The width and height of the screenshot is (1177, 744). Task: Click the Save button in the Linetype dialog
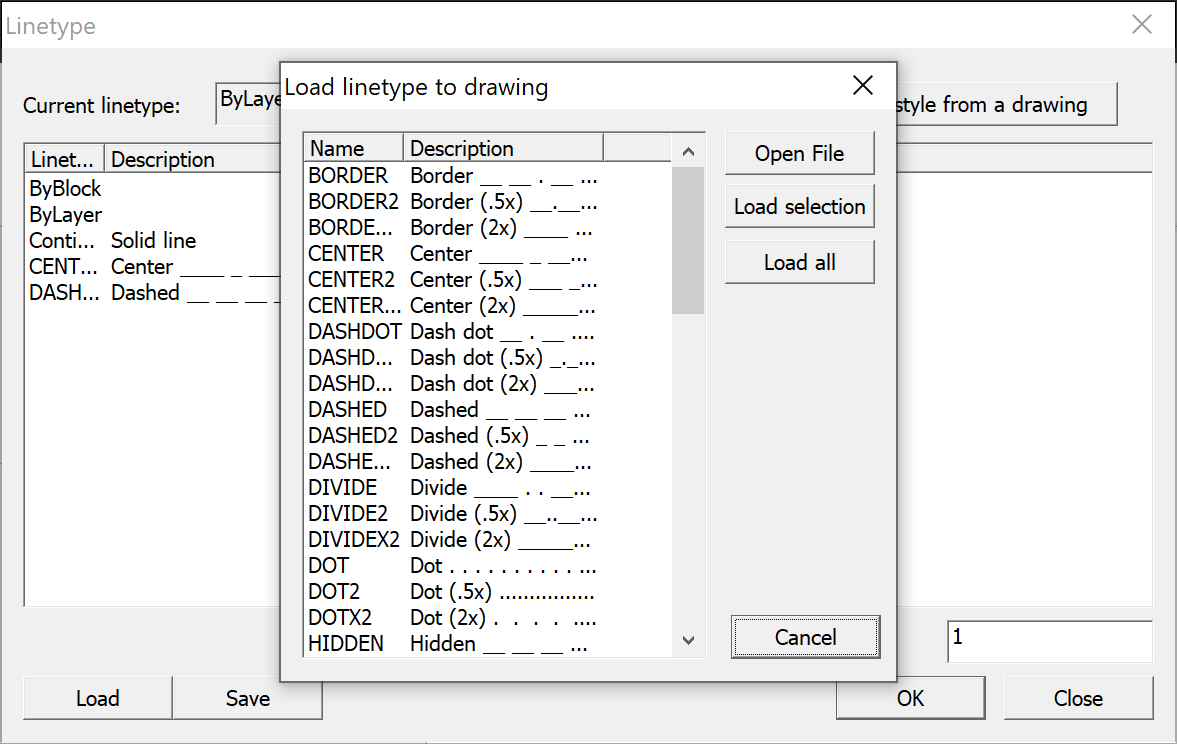pos(246,698)
